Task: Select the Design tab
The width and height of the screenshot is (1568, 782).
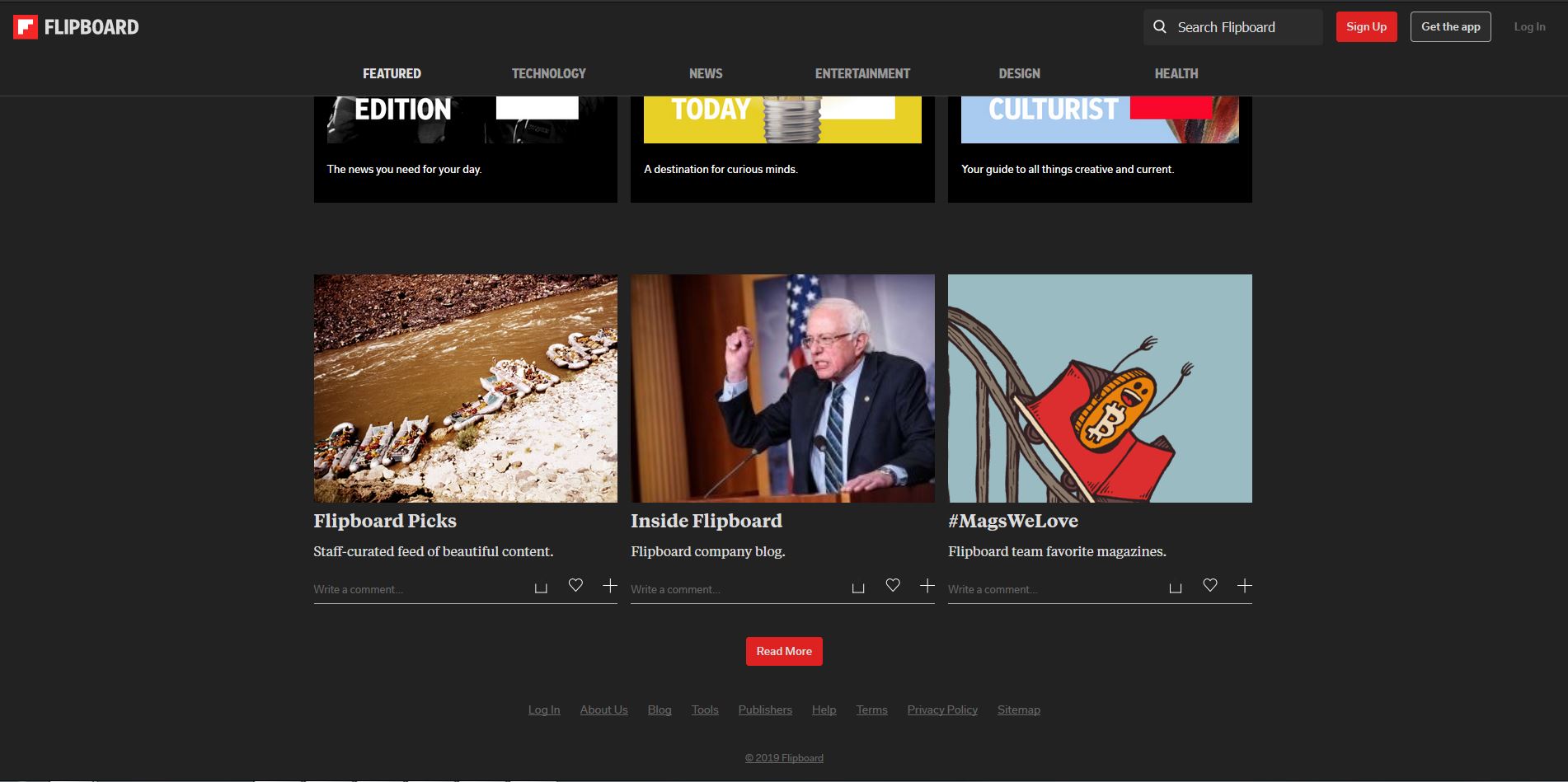Action: point(1020,73)
